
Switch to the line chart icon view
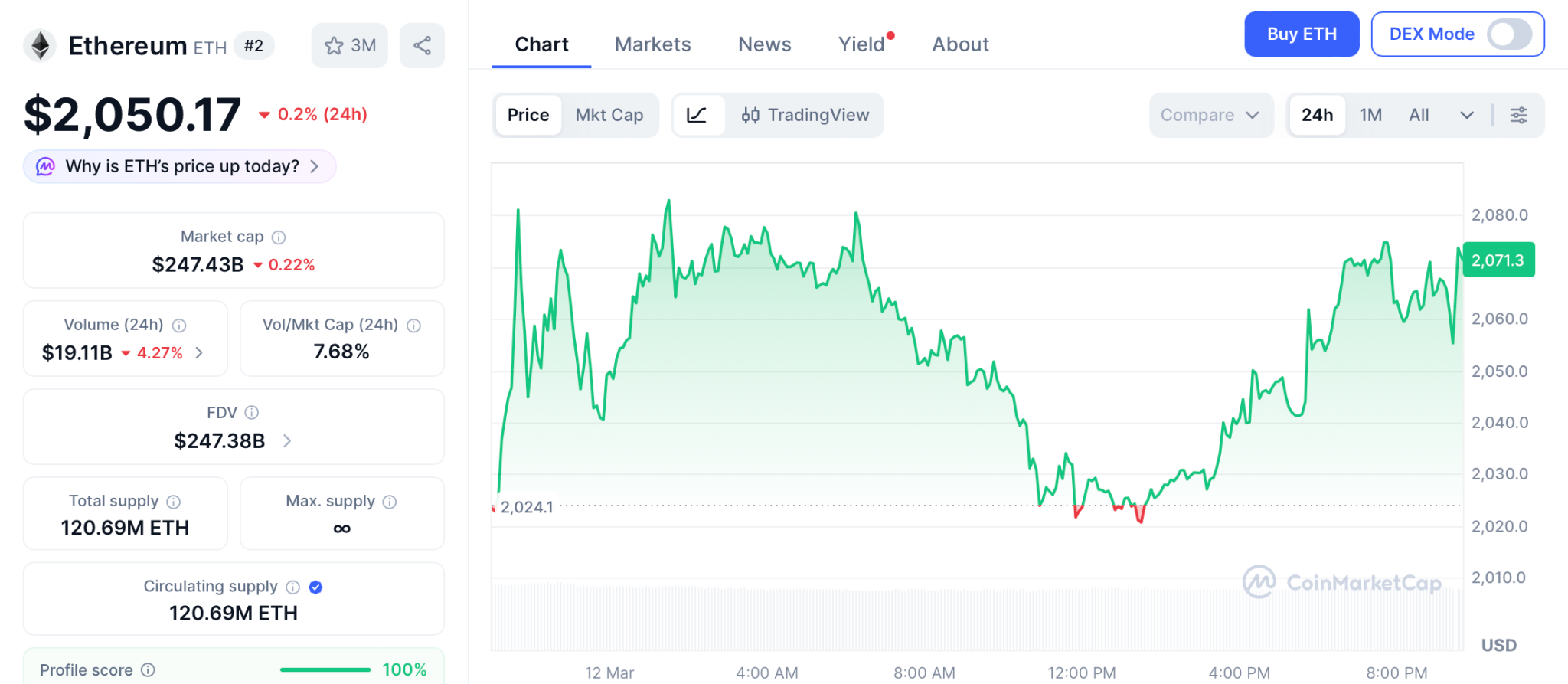(697, 115)
